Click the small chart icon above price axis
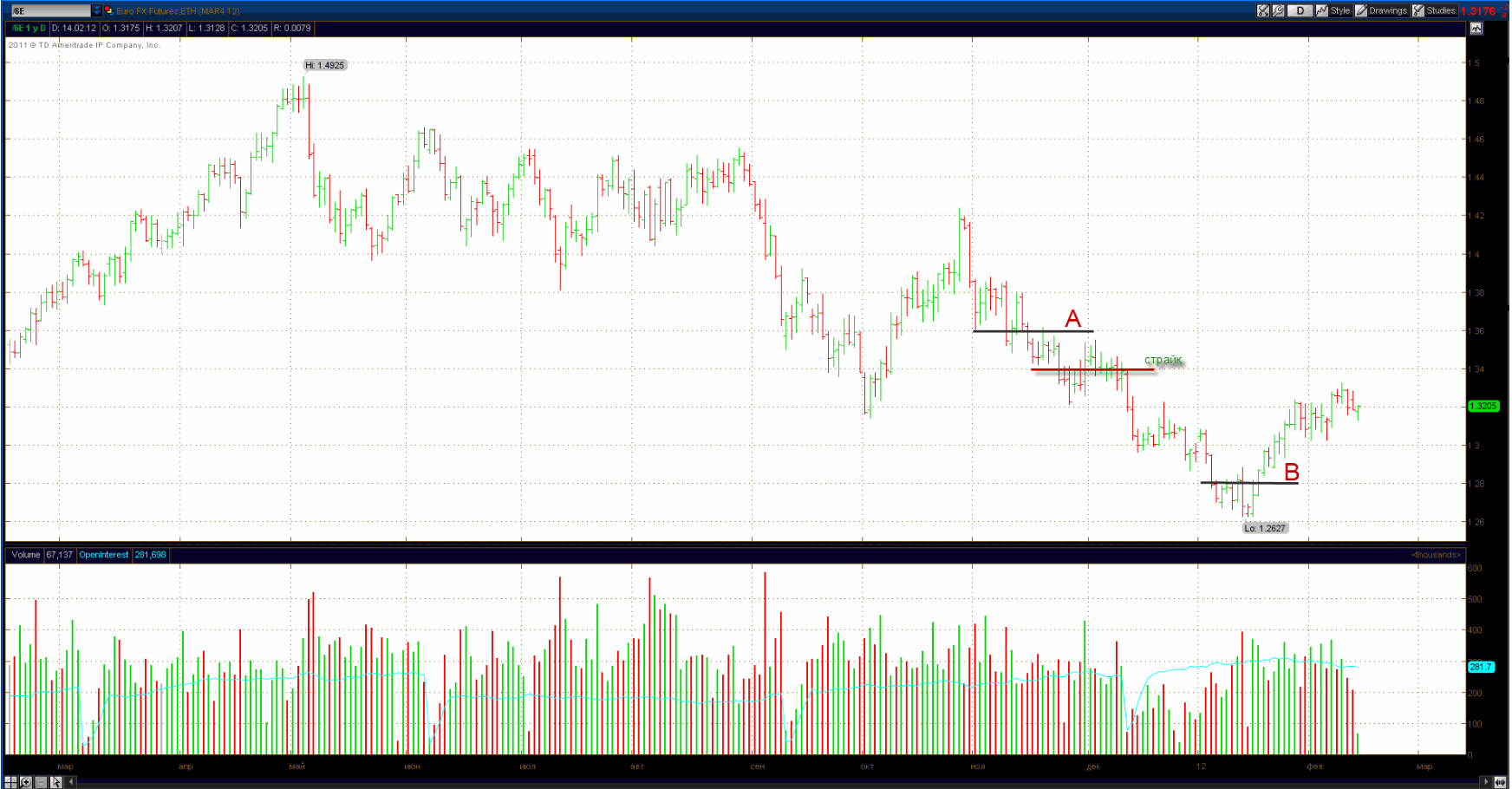Screen dimensions: 1512x789 coord(1476,29)
